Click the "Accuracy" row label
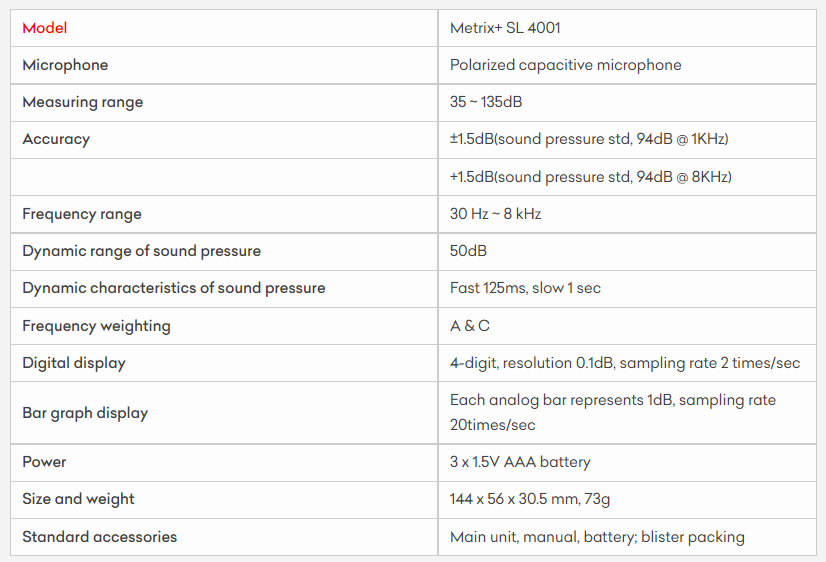This screenshot has height=562, width=826. click(56, 139)
